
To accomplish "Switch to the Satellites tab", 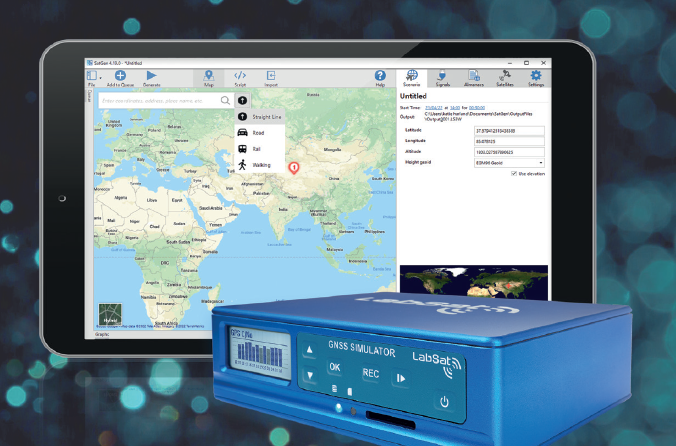I will pos(504,78).
